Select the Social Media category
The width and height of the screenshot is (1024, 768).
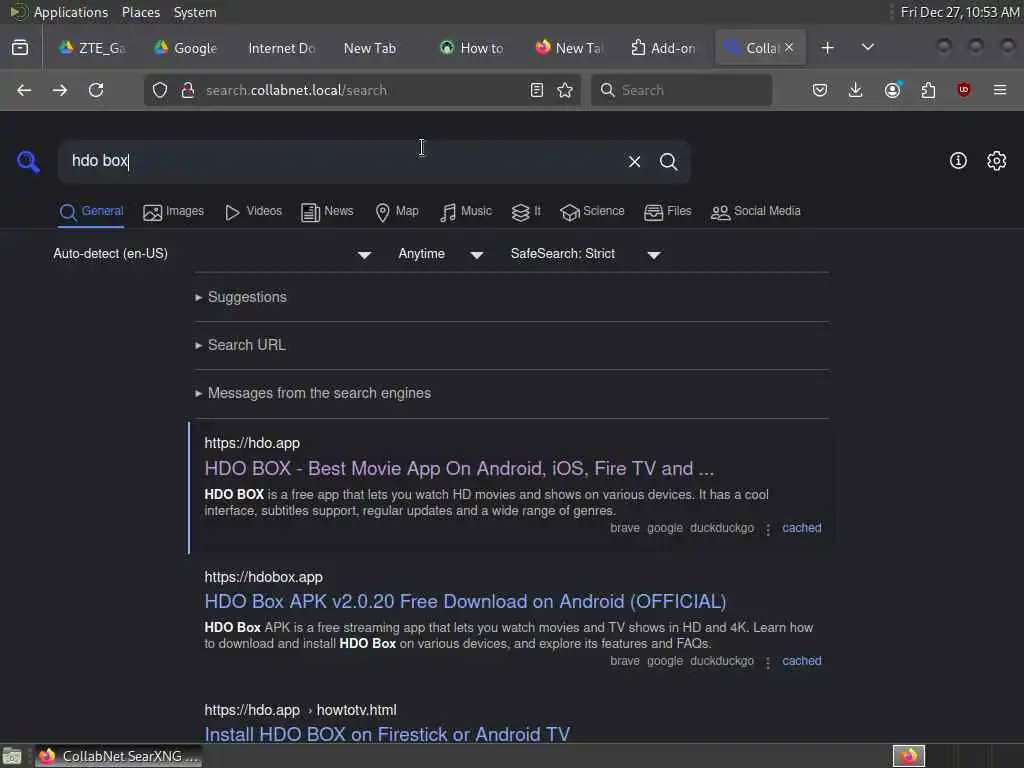pos(756,212)
